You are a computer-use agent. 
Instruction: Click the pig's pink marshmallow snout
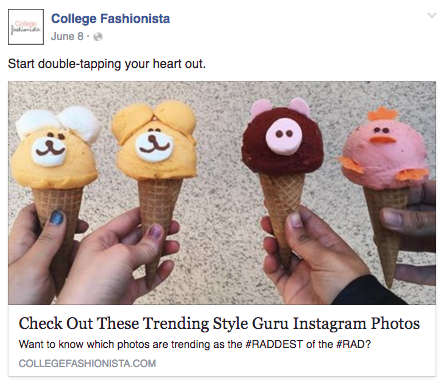tap(284, 136)
